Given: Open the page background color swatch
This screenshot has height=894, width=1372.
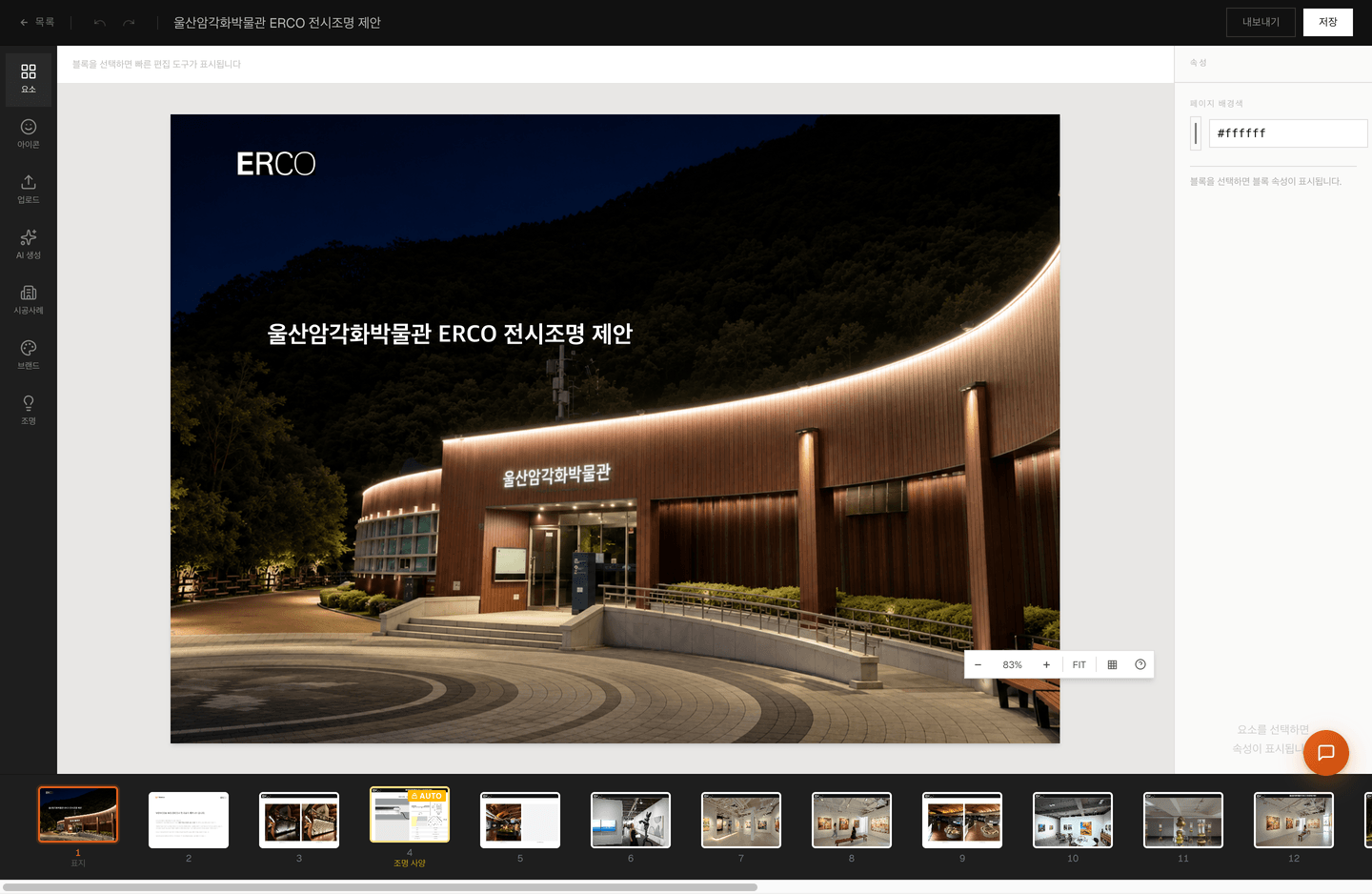Looking at the screenshot, I should tap(1196, 133).
